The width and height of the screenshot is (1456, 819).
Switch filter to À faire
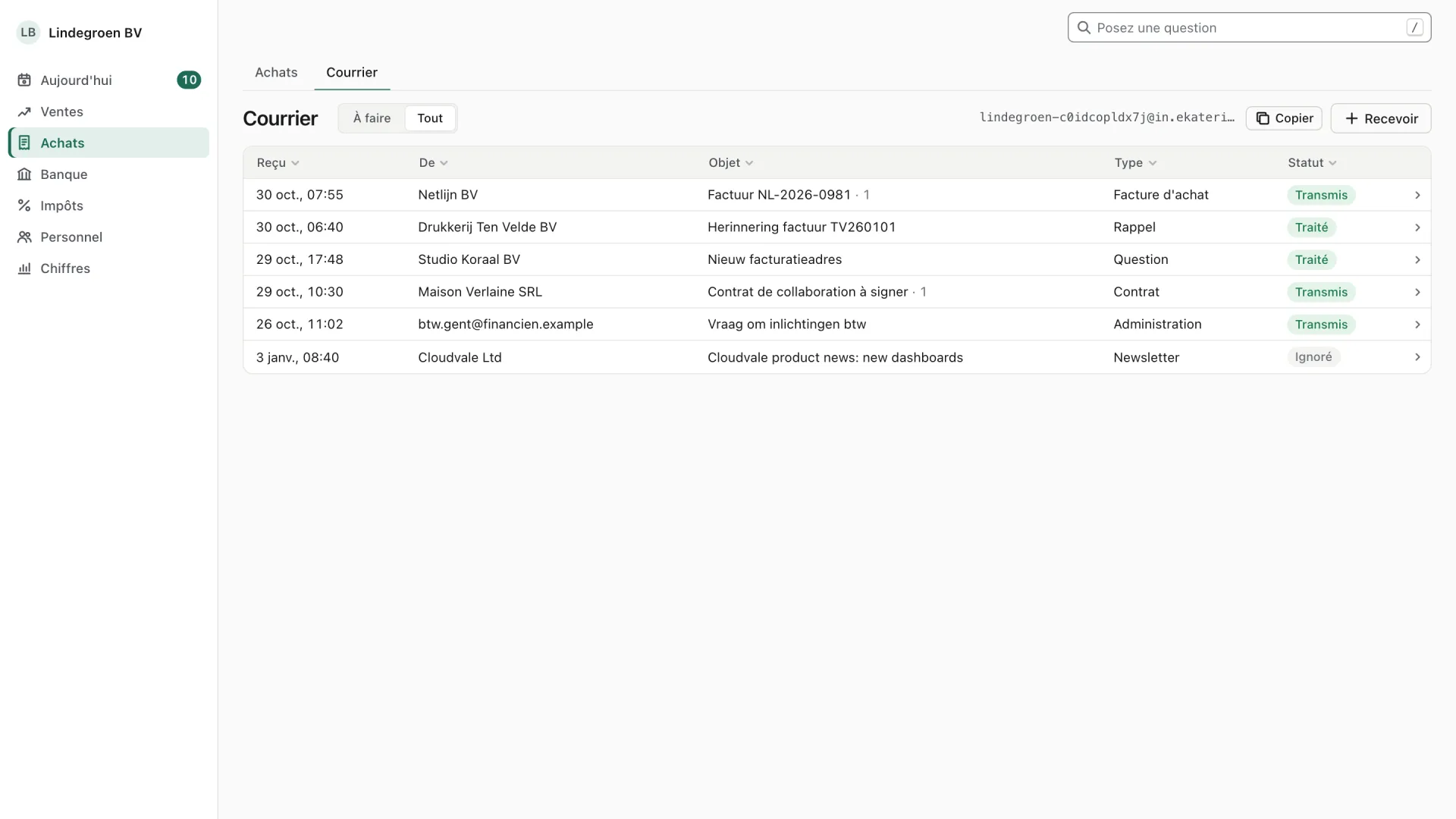coord(372,118)
